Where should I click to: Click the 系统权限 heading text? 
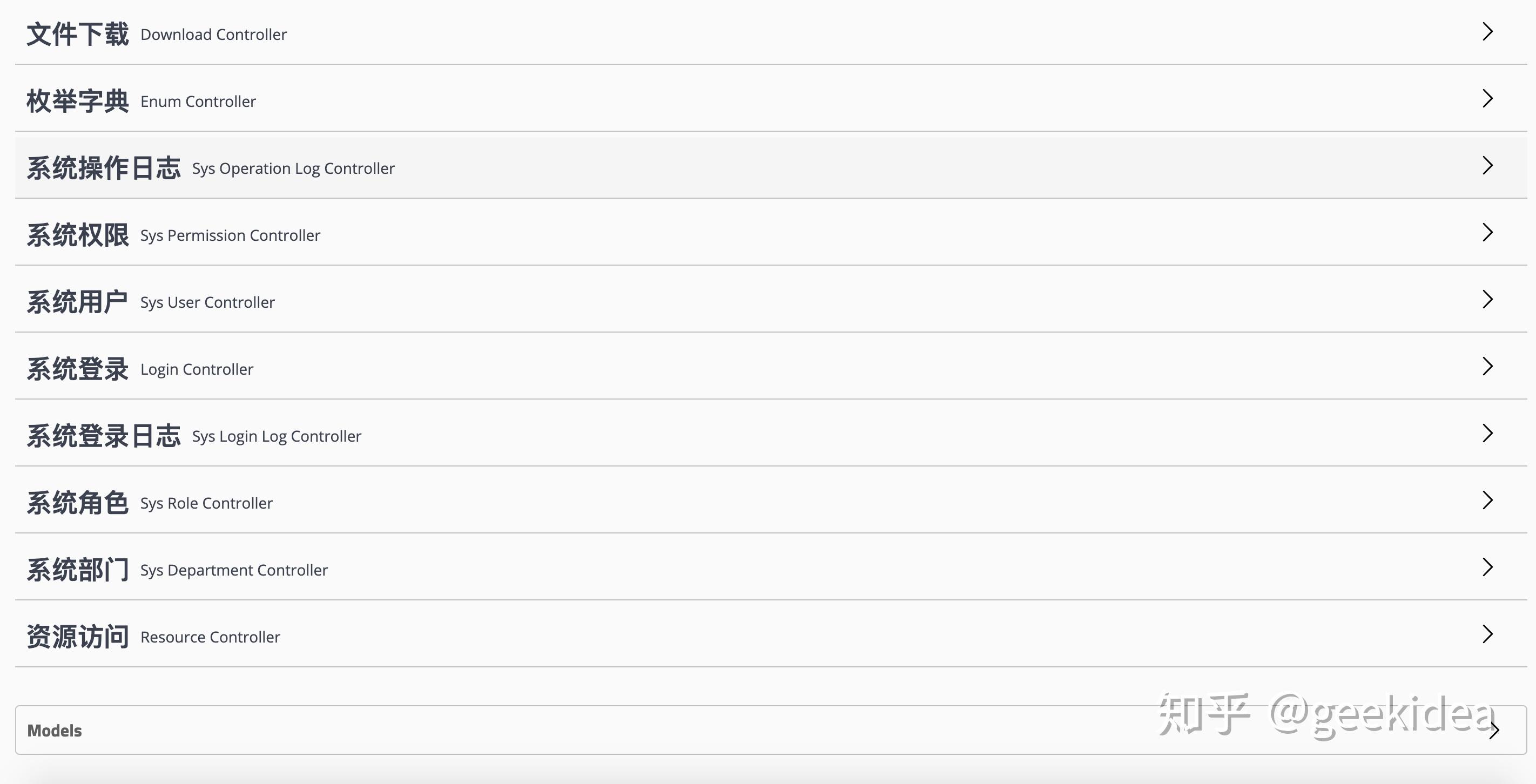coord(78,235)
